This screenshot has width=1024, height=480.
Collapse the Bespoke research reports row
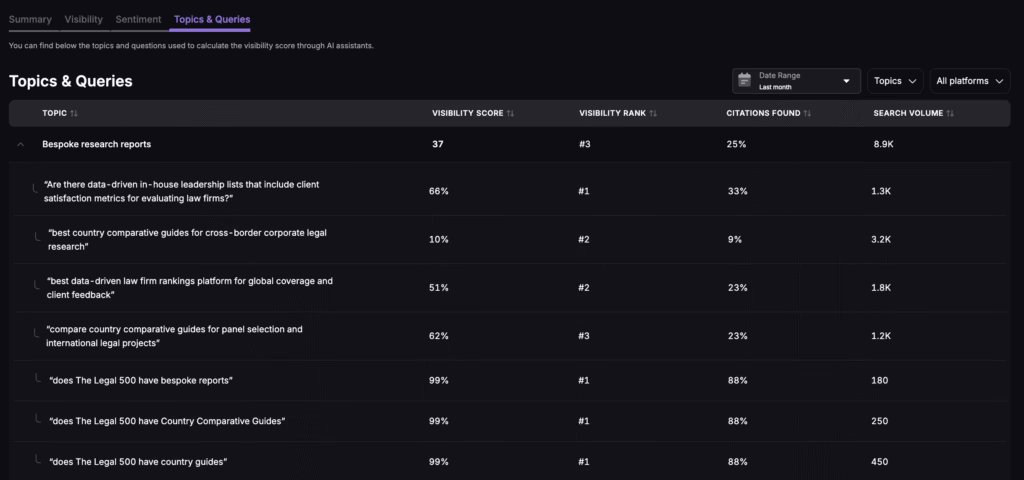pyautogui.click(x=20, y=145)
